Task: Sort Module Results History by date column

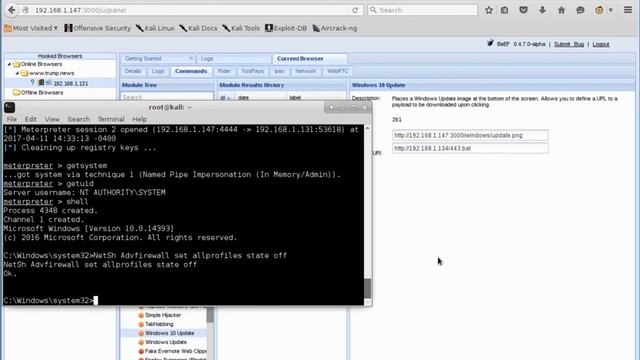Action: [x=261, y=98]
